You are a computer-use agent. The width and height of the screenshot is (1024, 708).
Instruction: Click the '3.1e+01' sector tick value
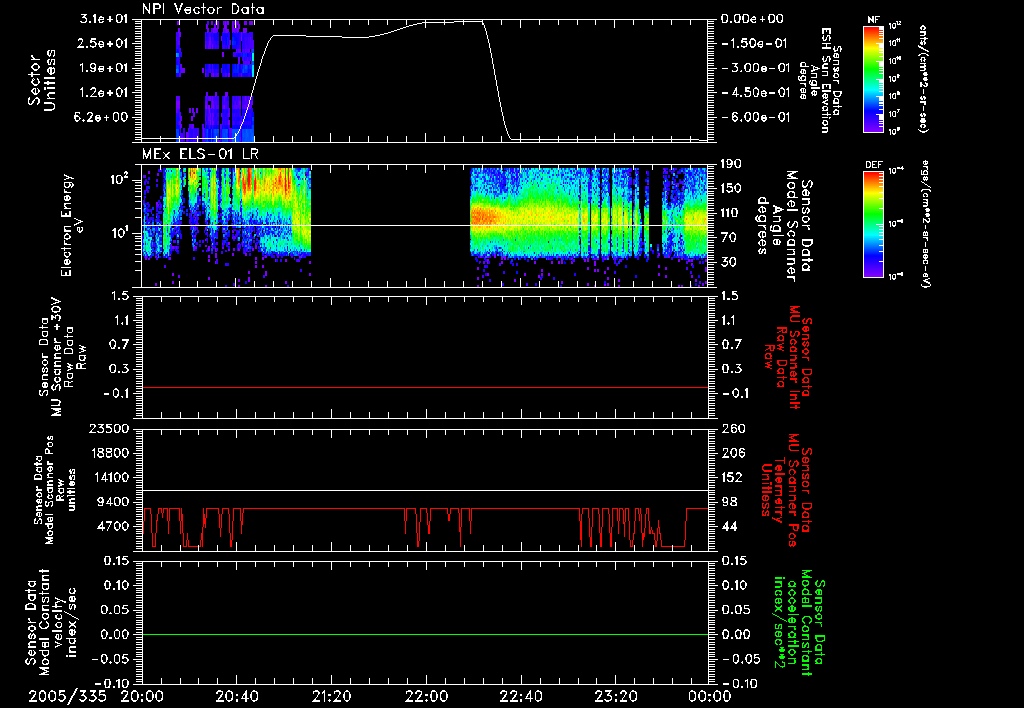pos(105,19)
